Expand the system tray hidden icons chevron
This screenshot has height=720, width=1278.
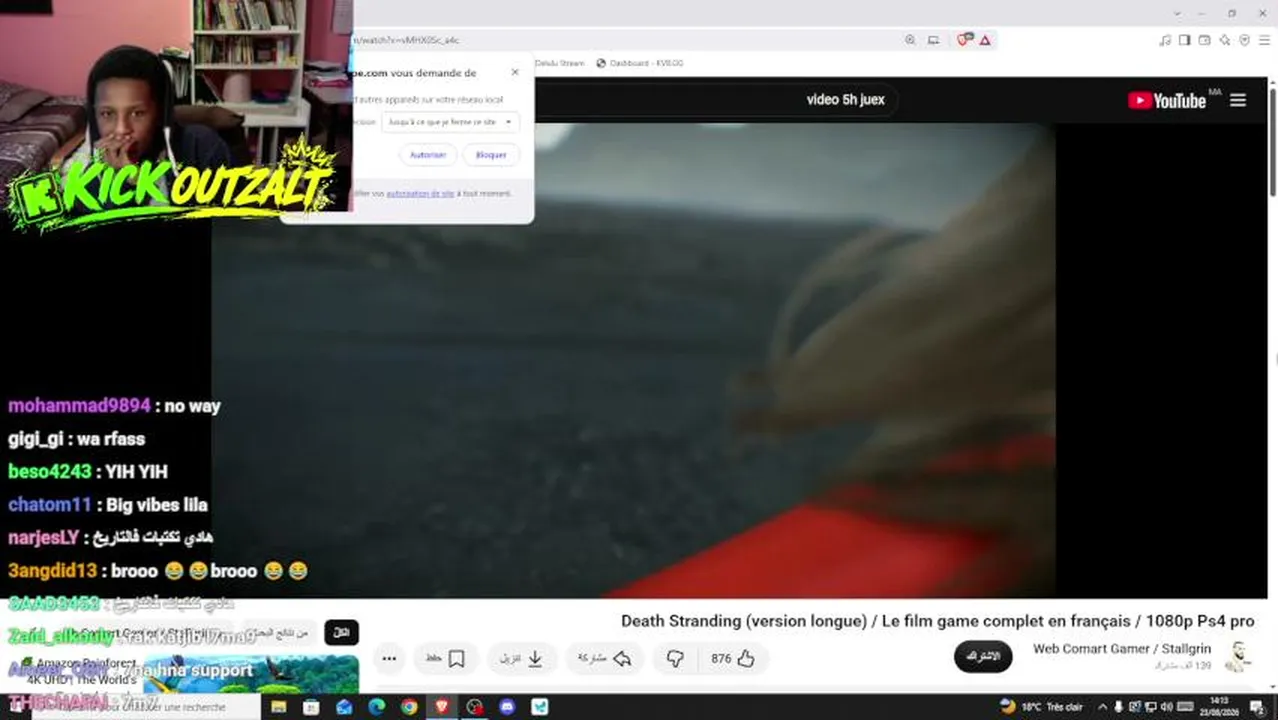1103,706
